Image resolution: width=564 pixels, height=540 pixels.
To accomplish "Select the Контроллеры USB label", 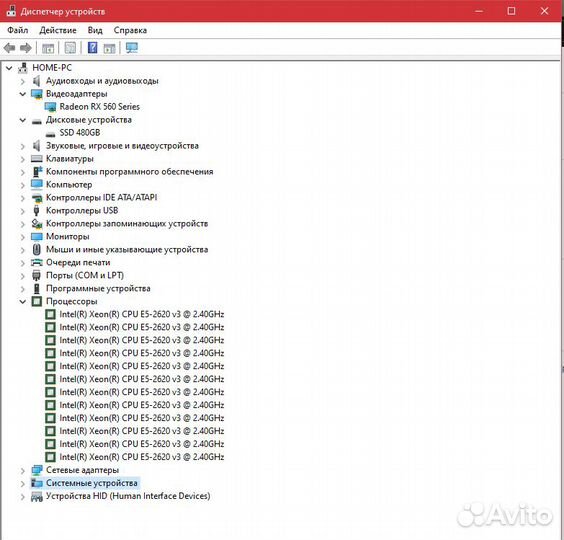I will point(82,210).
